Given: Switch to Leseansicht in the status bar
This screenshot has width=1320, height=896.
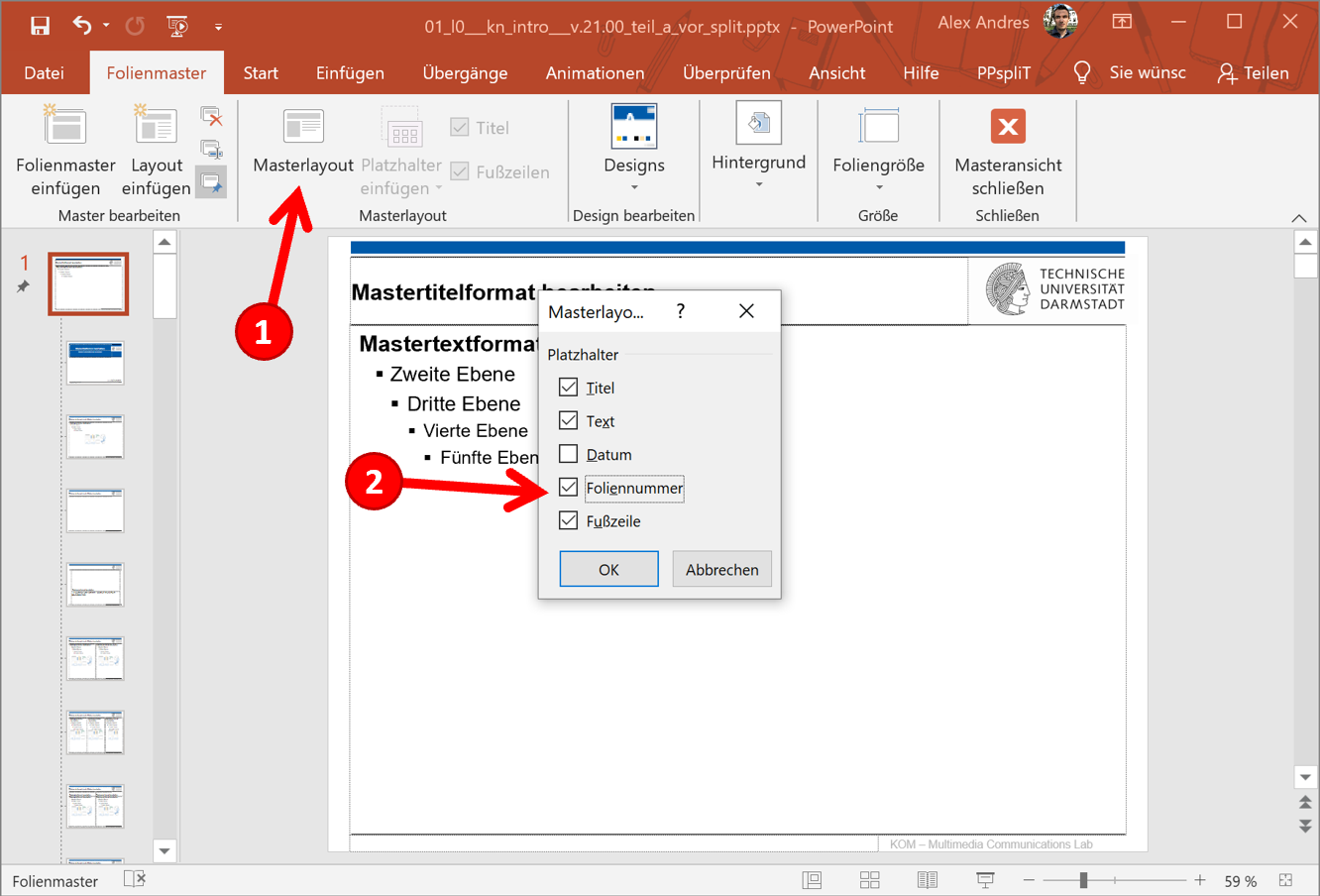Looking at the screenshot, I should click(927, 879).
